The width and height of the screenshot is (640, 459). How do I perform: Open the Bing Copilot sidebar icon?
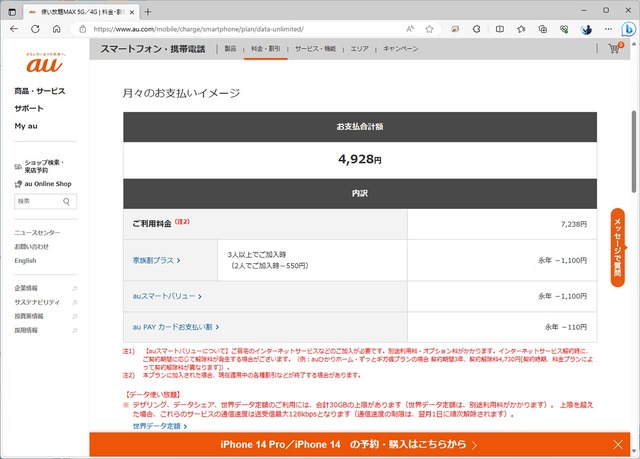(x=629, y=29)
